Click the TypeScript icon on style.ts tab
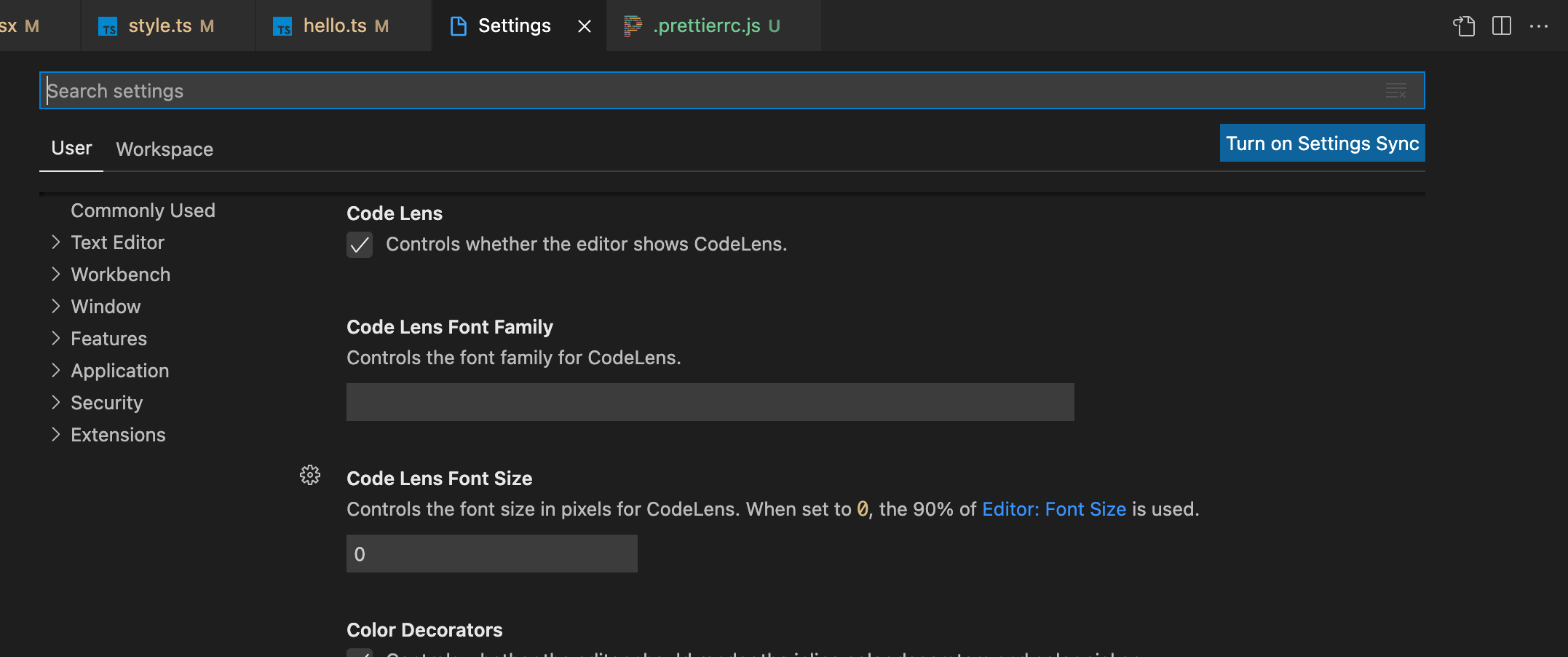Image resolution: width=1568 pixels, height=657 pixels. (108, 27)
